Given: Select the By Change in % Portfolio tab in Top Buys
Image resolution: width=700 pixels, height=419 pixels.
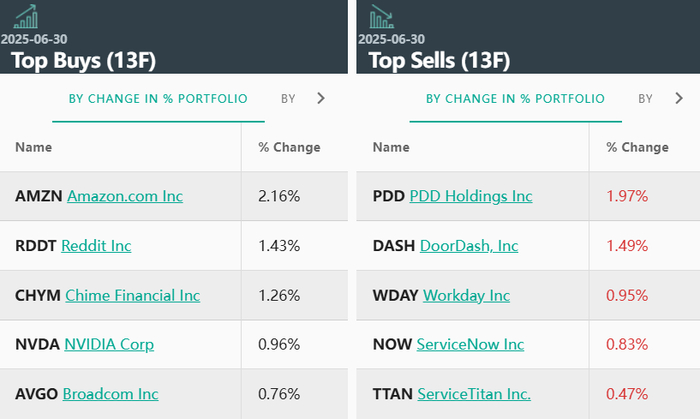Looking at the screenshot, I should 158,99.
